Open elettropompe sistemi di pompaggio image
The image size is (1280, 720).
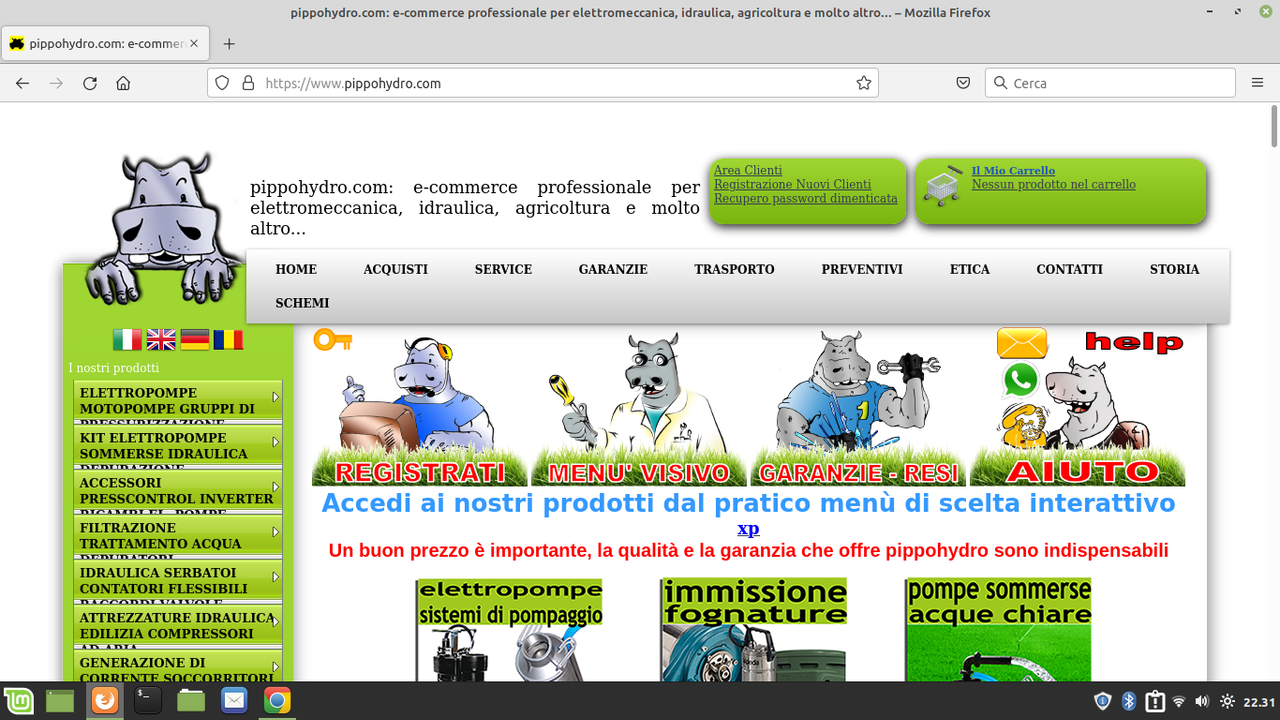coord(510,630)
